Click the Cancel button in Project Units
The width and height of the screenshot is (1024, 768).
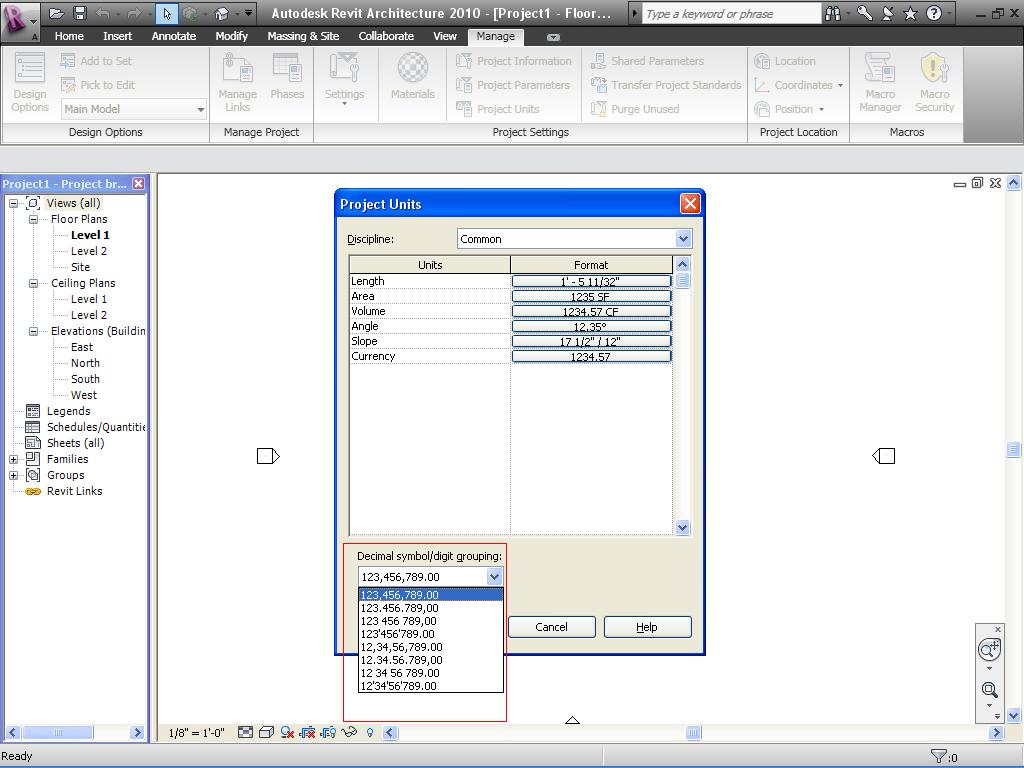551,627
